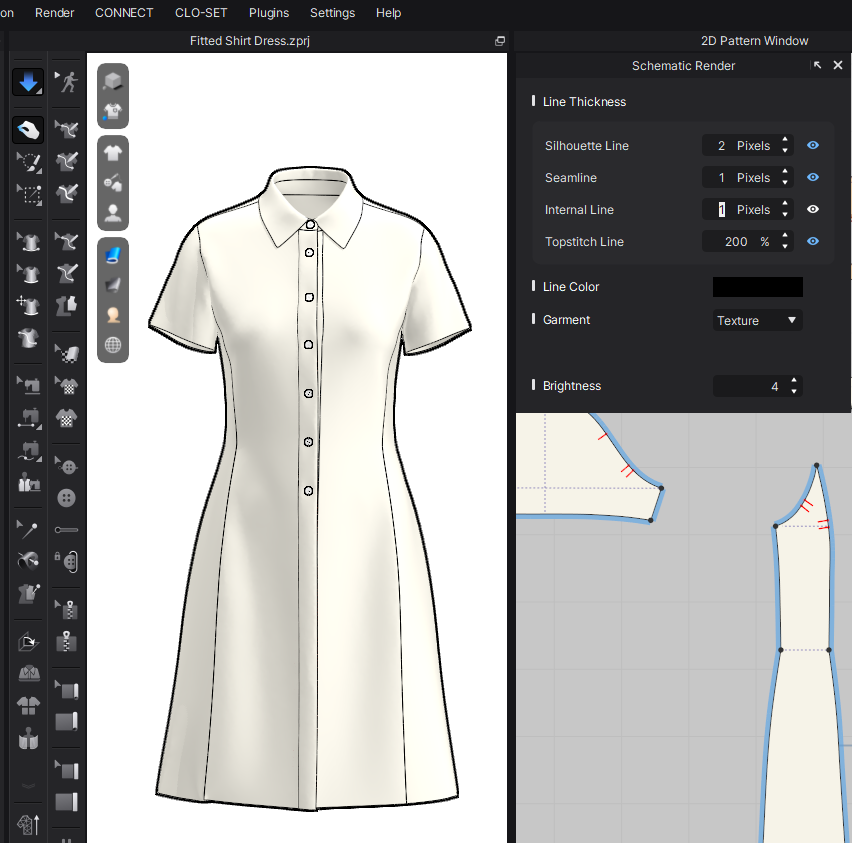
Task: Open the Render menu
Action: 54,13
